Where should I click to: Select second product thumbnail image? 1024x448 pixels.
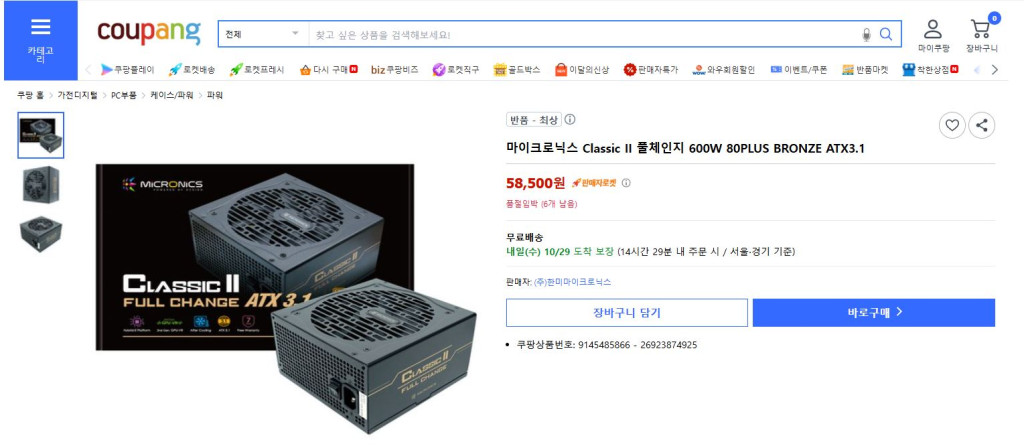pos(40,185)
